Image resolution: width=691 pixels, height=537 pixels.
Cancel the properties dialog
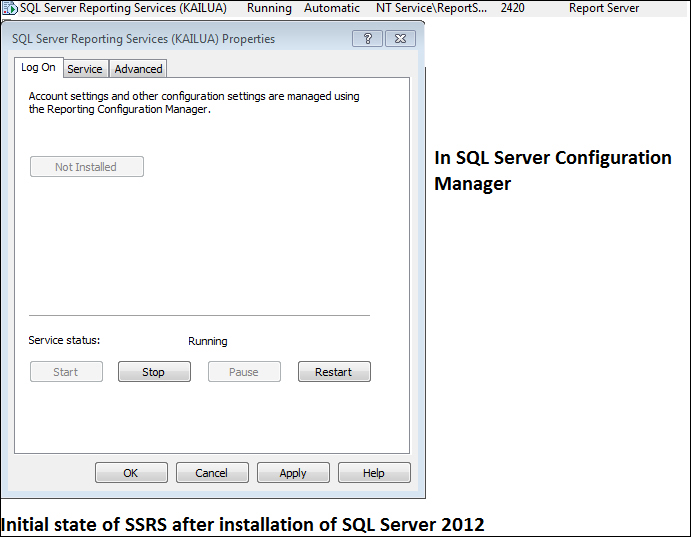212,473
